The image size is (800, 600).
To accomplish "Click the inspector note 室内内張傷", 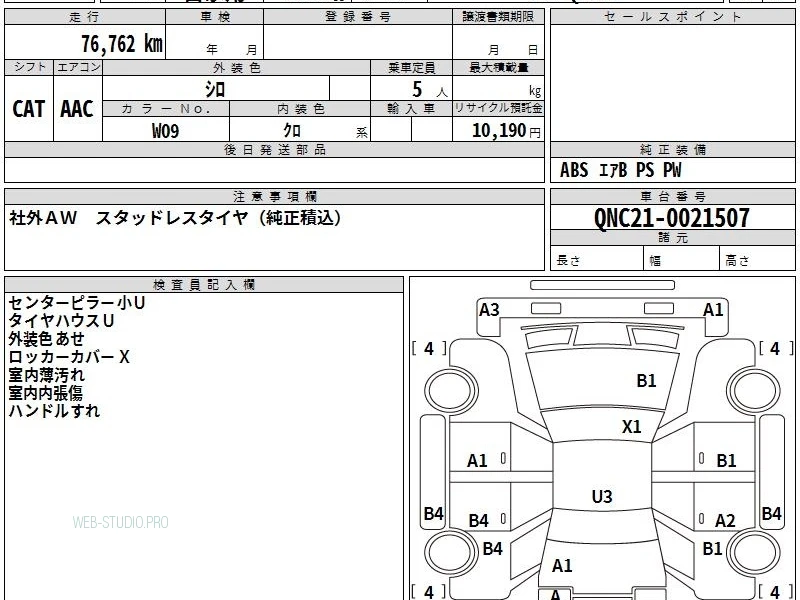I will (45, 393).
